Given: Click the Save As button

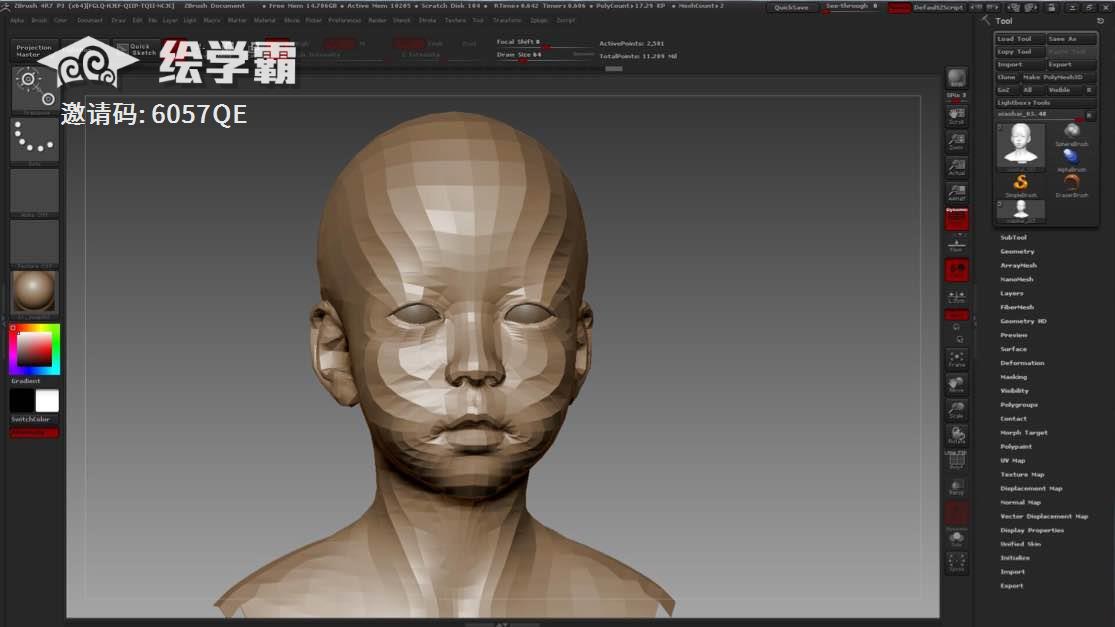Looking at the screenshot, I should click(1071, 39).
